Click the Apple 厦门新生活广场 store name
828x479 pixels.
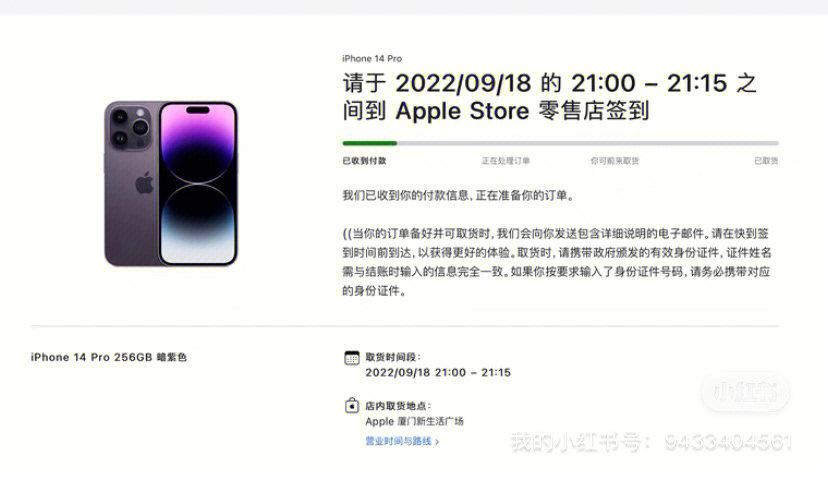click(415, 421)
